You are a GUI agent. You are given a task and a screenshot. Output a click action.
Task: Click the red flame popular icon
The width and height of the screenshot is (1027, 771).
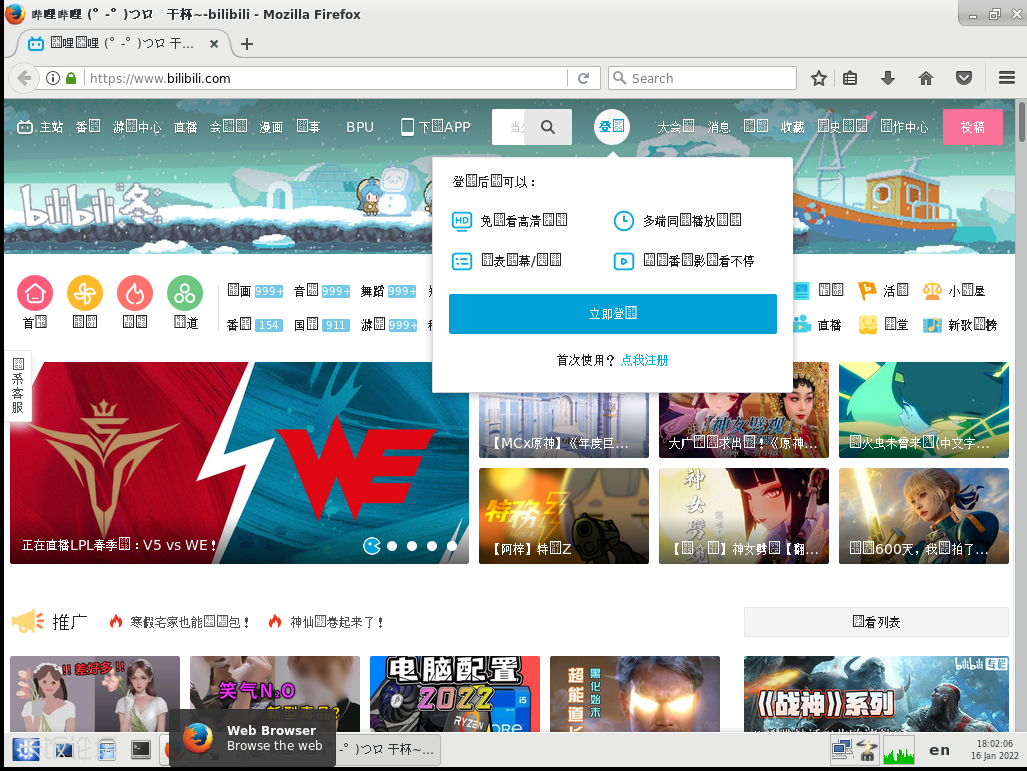click(135, 293)
